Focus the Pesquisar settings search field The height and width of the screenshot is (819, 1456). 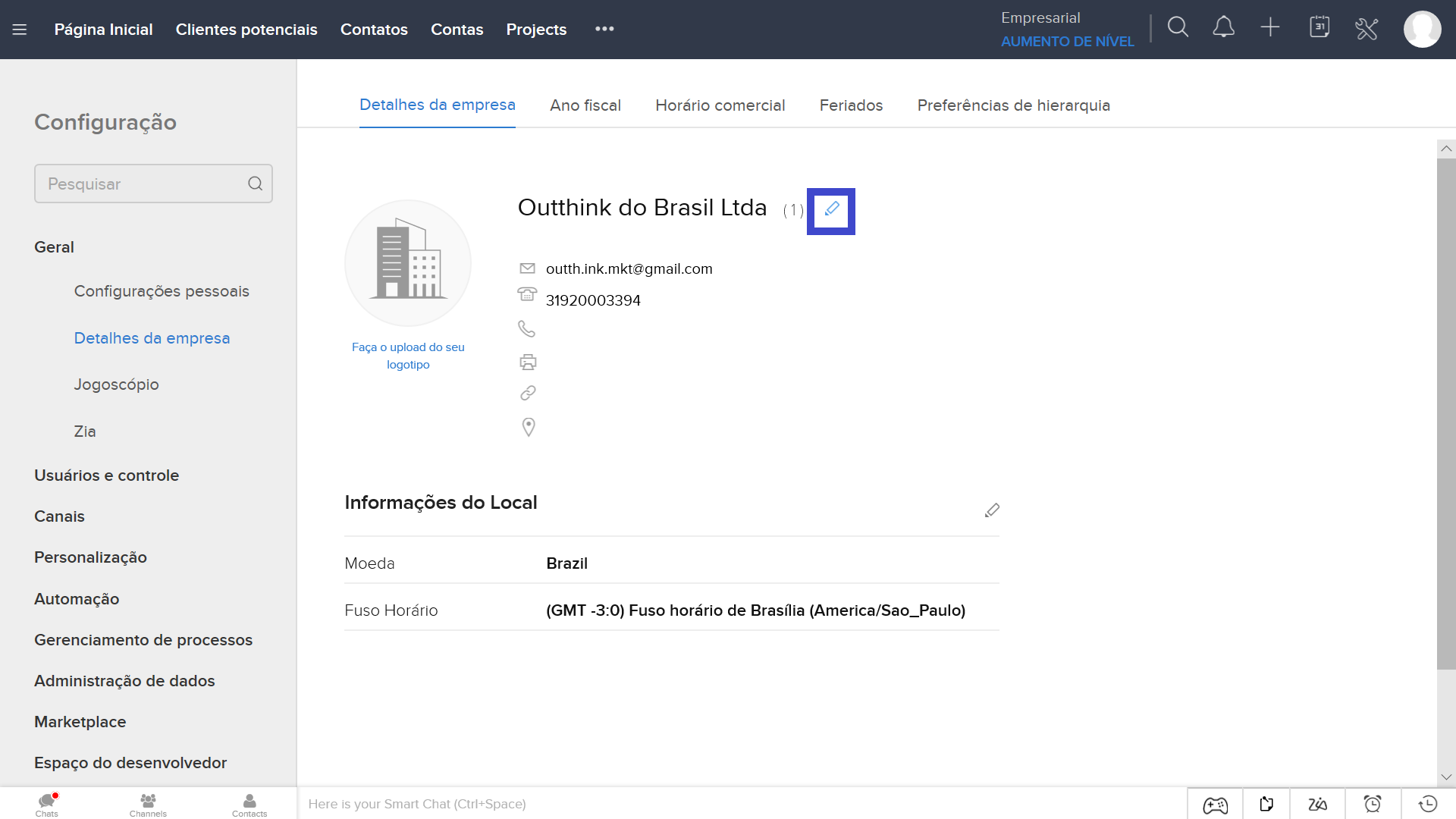click(x=143, y=184)
